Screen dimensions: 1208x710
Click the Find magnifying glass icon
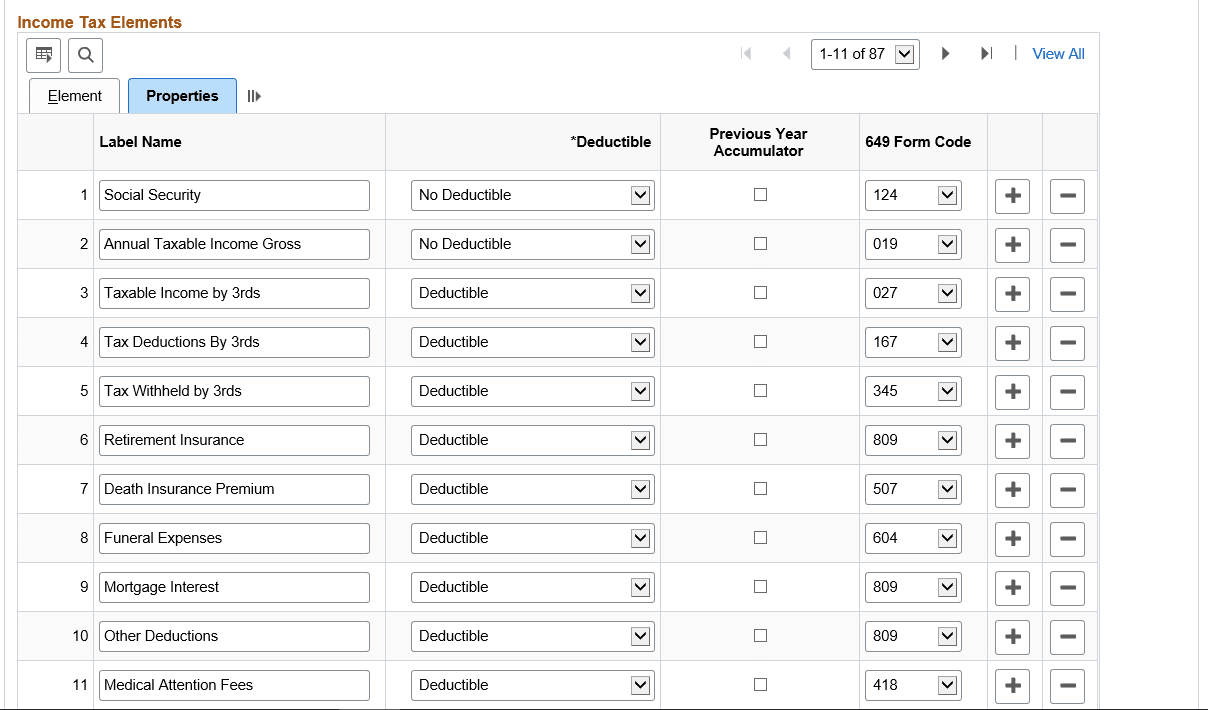coord(85,55)
